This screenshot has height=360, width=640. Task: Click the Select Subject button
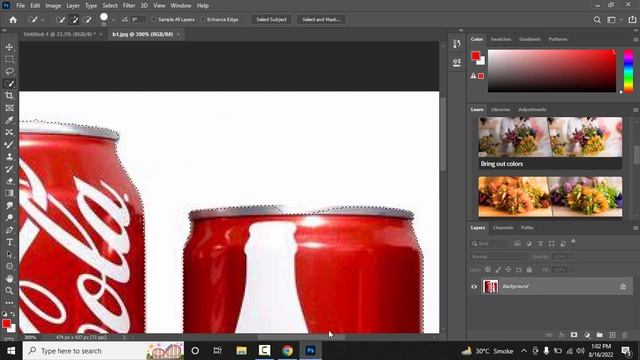click(271, 20)
